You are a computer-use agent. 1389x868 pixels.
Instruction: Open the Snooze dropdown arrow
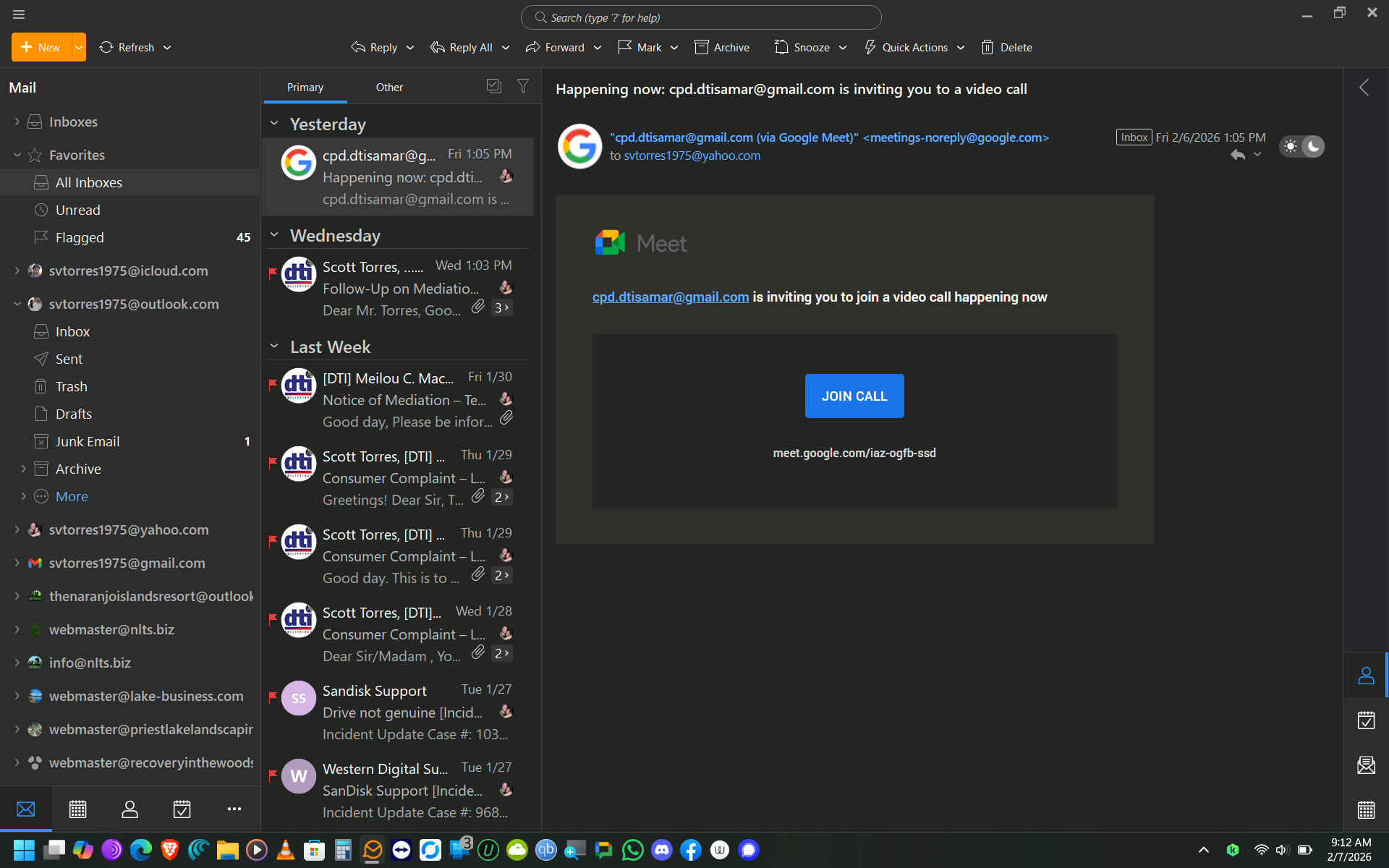click(843, 47)
